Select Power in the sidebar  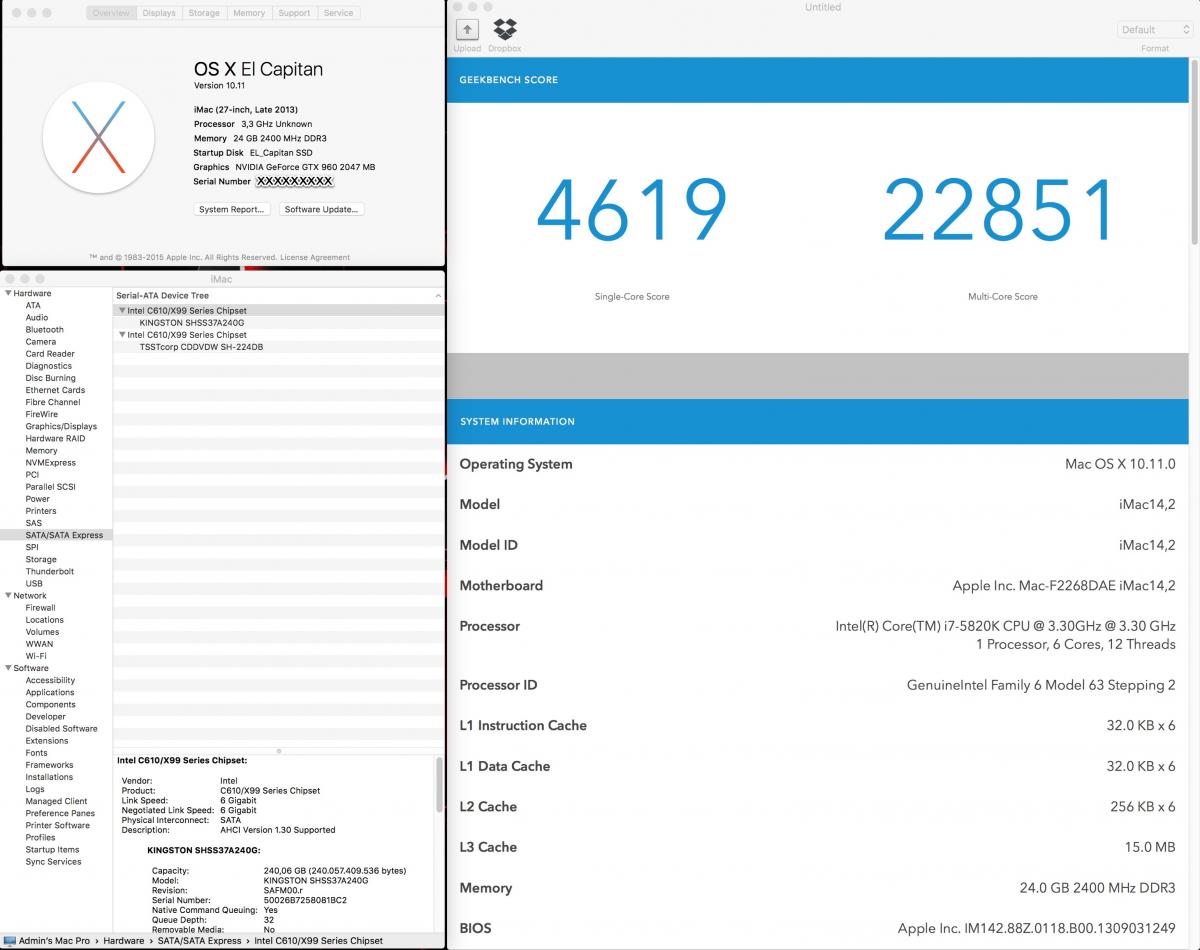38,499
